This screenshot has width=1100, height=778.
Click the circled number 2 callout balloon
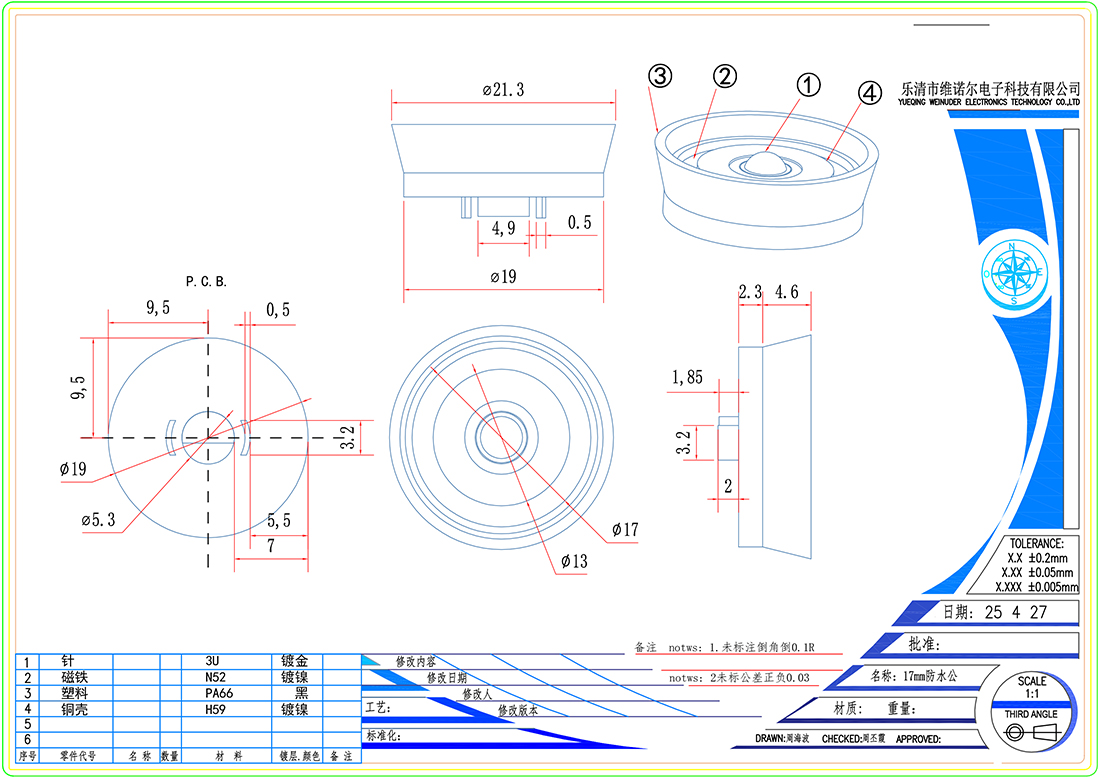pyautogui.click(x=724, y=76)
